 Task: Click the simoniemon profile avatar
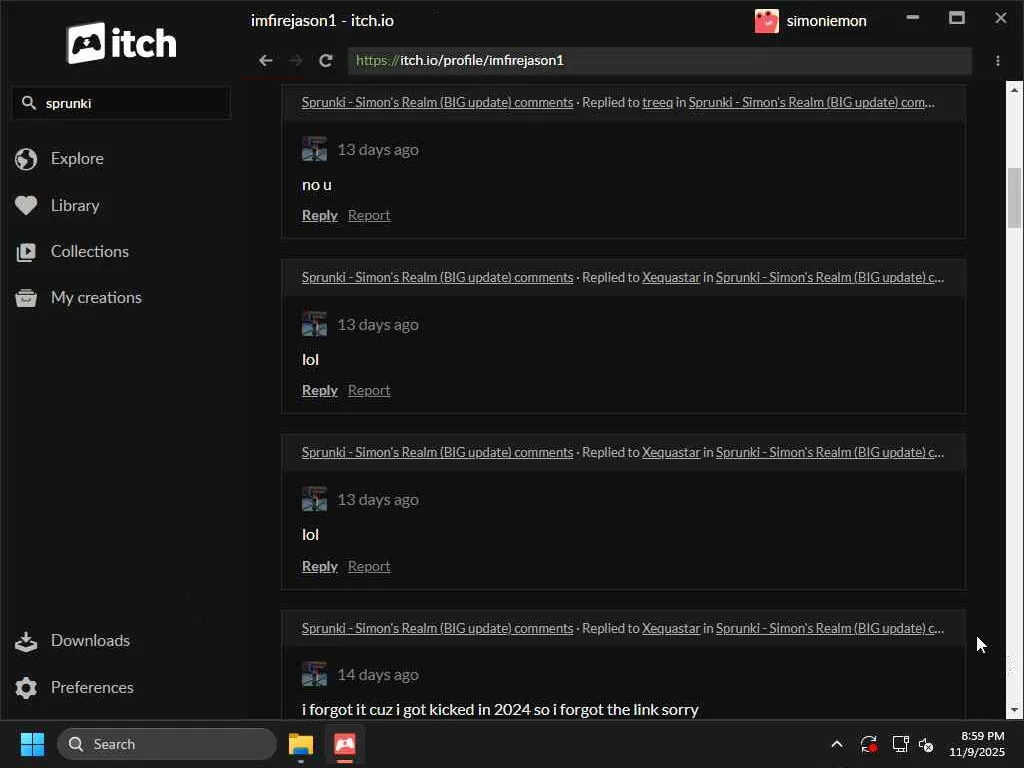pyautogui.click(x=766, y=21)
